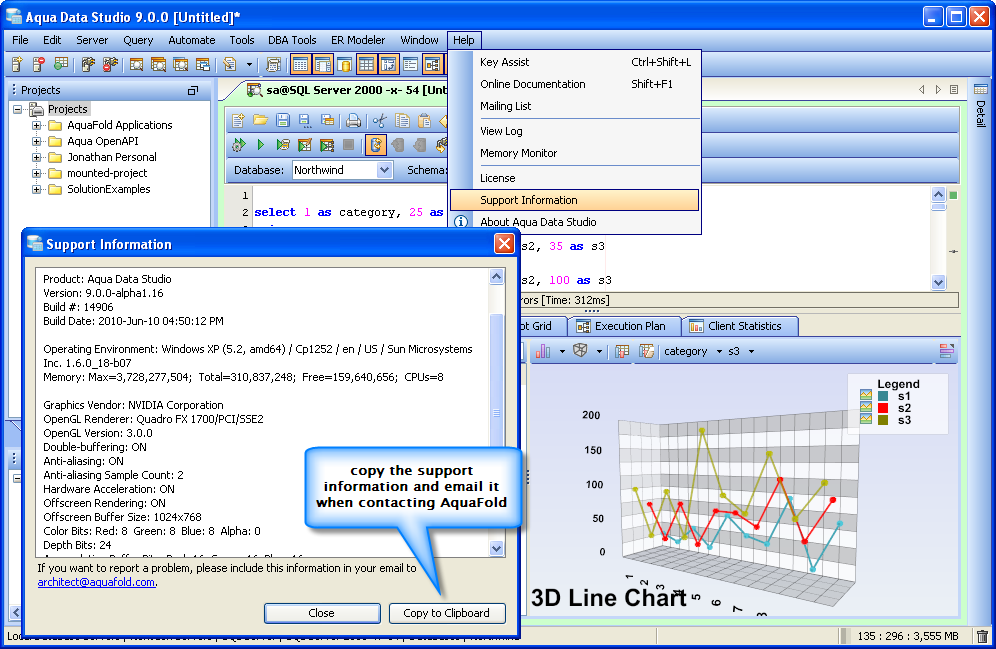
Task: Open the architect@aquafold.com email link
Action: 96,582
